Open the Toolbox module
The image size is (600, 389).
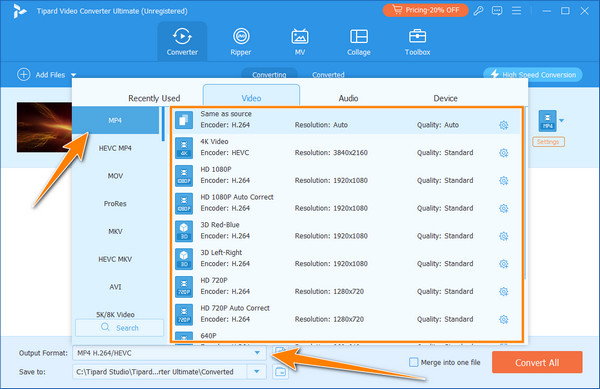coord(417,41)
